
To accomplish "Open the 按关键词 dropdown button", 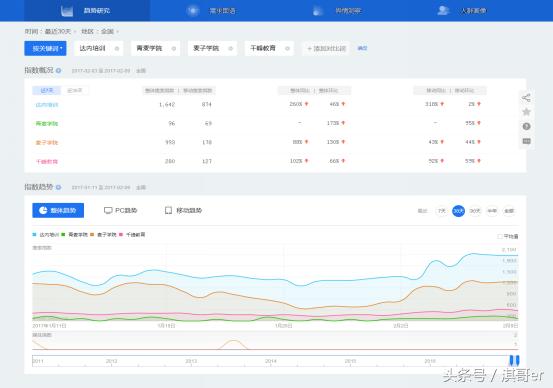I will (x=45, y=48).
